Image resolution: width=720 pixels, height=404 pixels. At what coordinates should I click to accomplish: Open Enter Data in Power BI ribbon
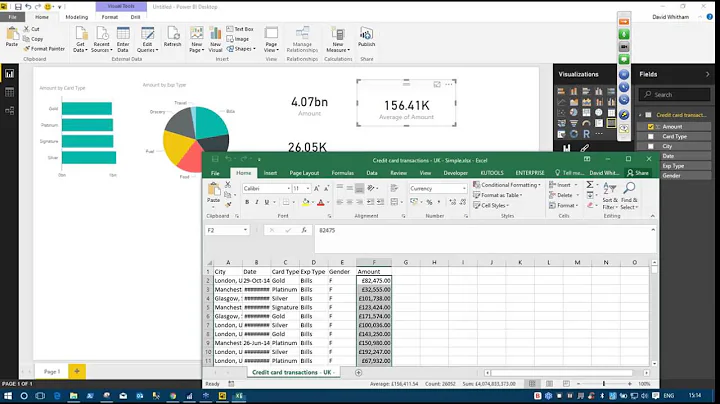[x=123, y=39]
